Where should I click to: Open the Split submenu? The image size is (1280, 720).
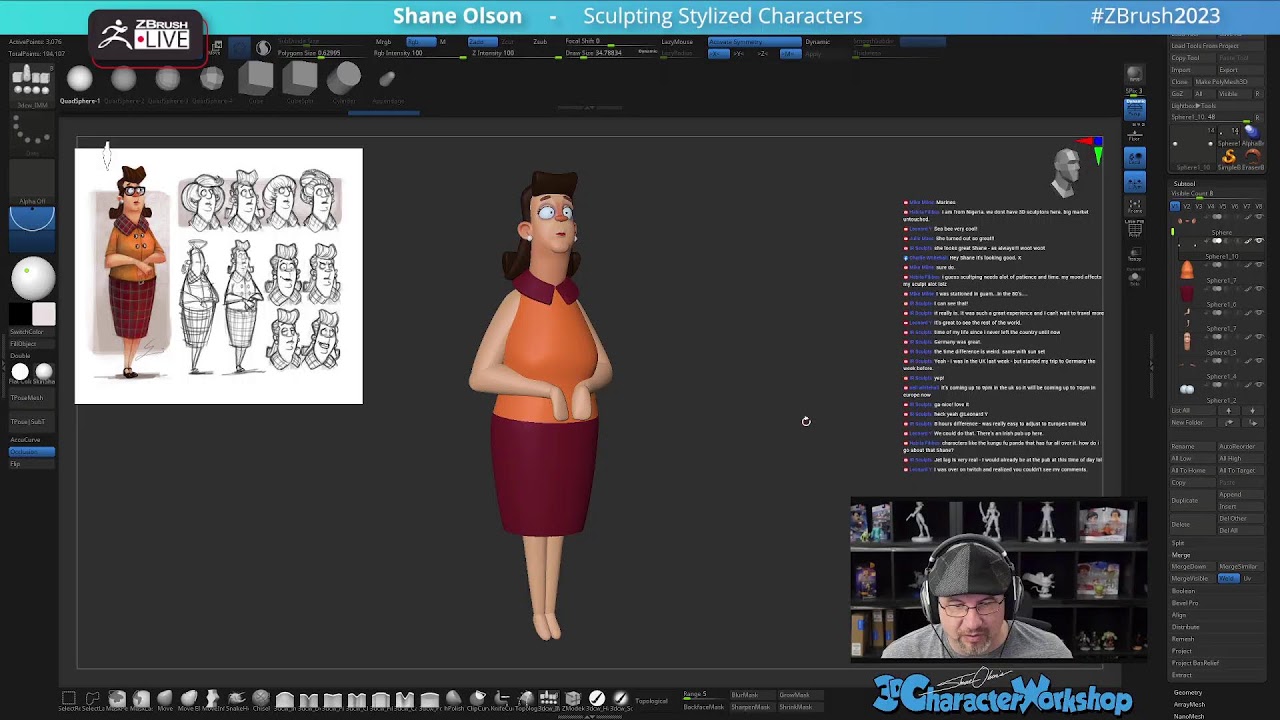pos(1178,543)
